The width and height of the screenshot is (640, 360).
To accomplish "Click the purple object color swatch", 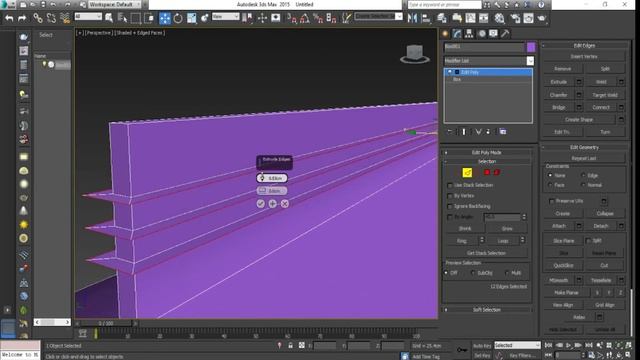I will click(x=531, y=47).
